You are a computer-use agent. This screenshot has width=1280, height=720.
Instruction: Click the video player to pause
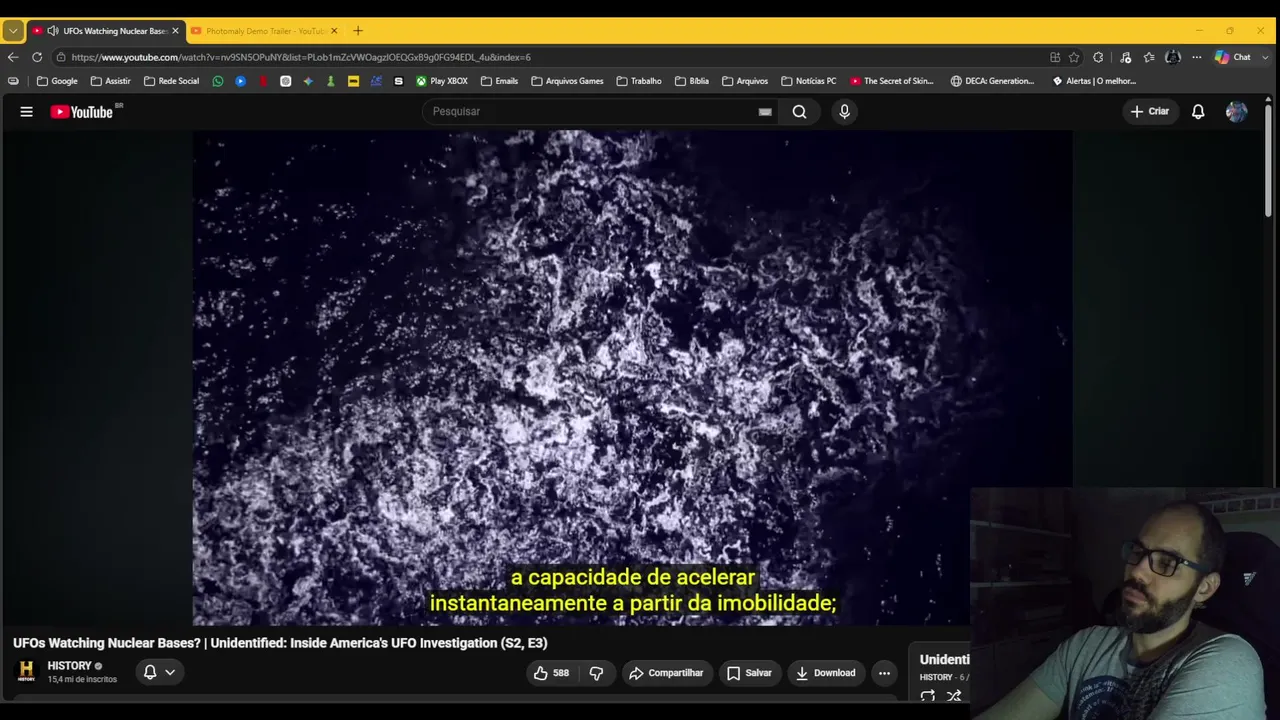632,378
